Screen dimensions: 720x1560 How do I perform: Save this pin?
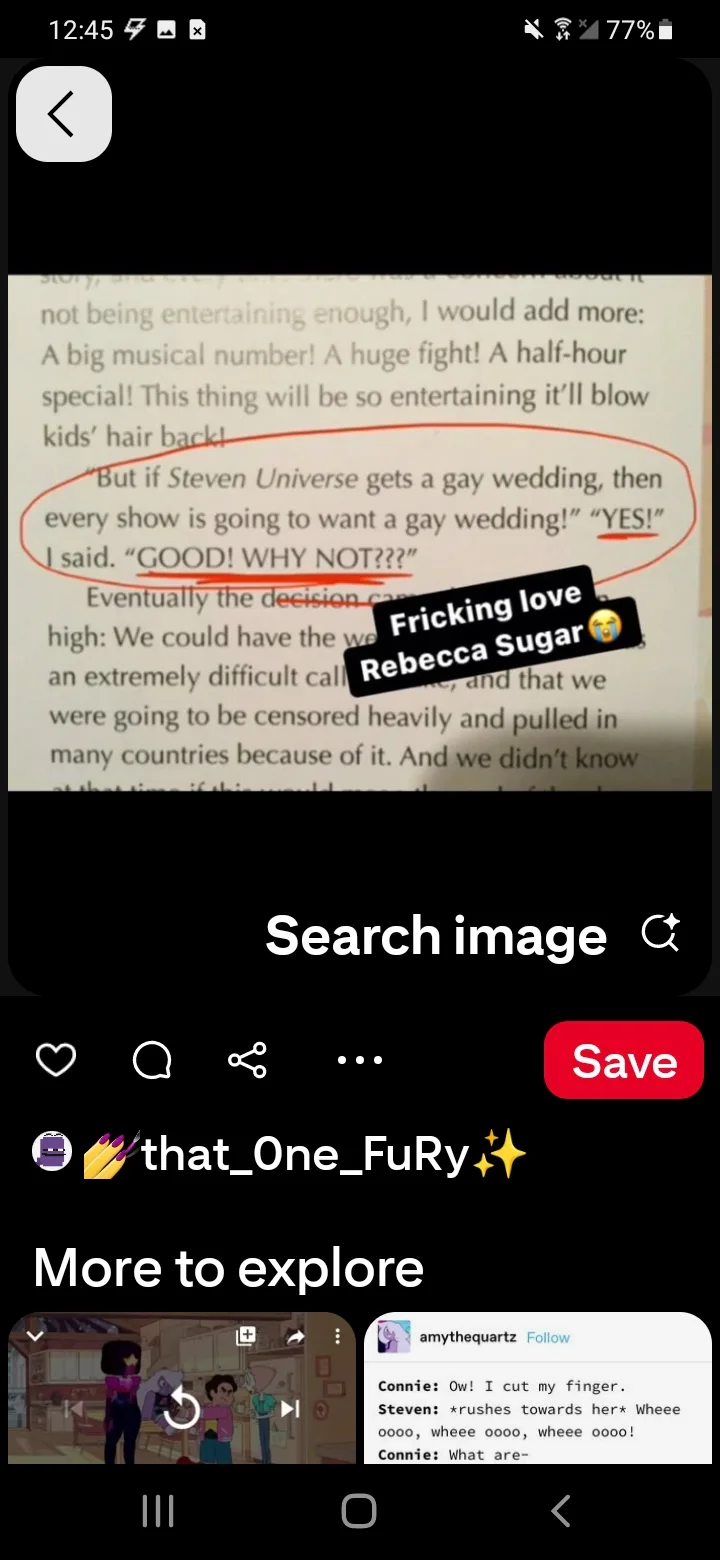tap(624, 1060)
